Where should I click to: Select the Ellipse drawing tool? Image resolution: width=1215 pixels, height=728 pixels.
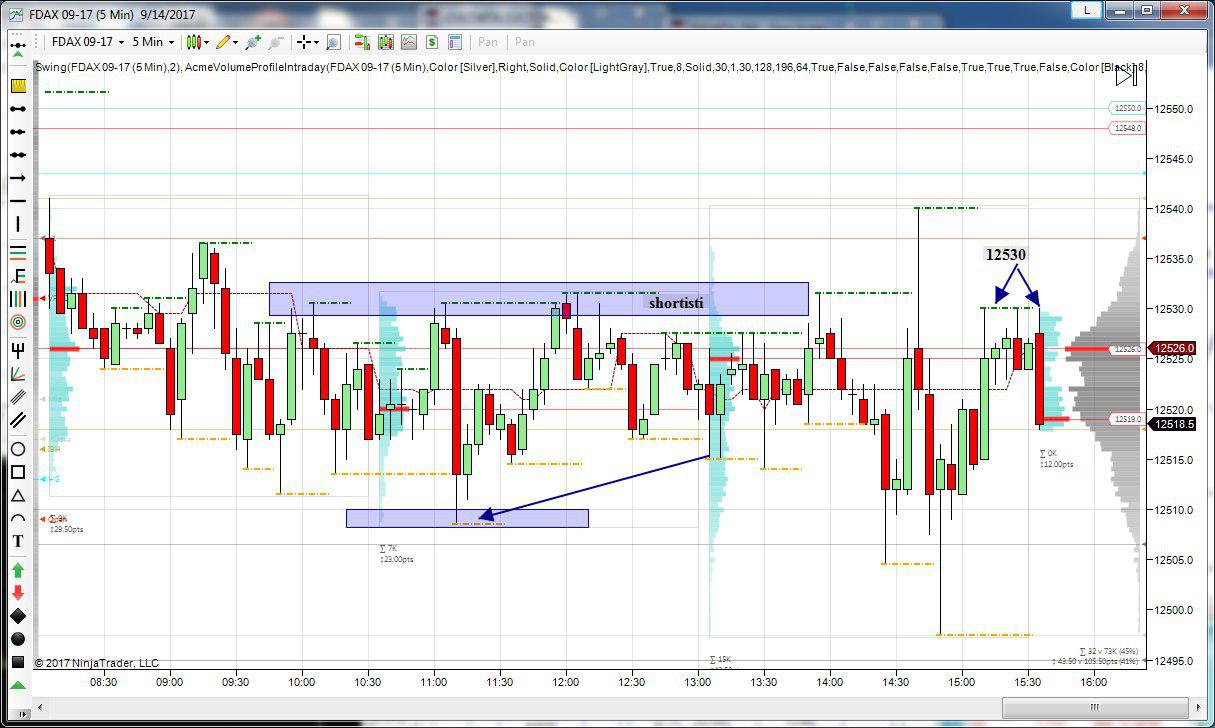pyautogui.click(x=17, y=449)
